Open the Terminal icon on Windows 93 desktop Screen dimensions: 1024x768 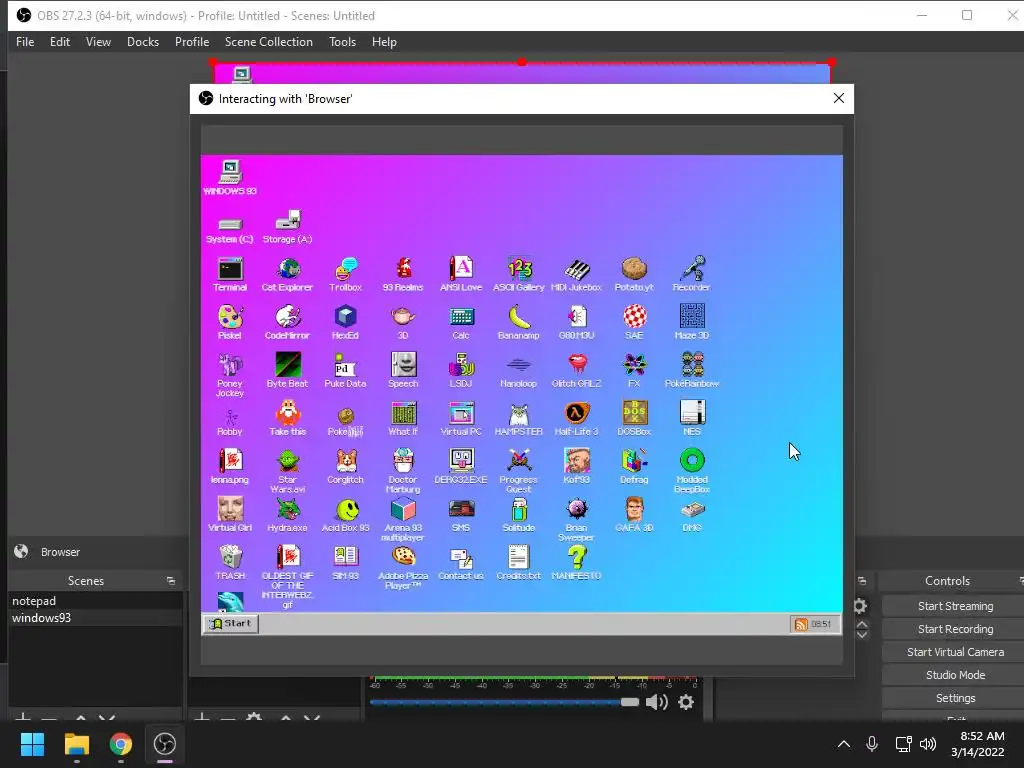pos(230,274)
